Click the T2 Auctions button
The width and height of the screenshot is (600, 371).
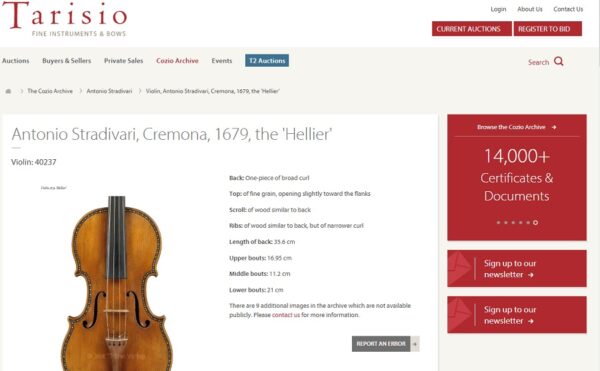pos(267,60)
